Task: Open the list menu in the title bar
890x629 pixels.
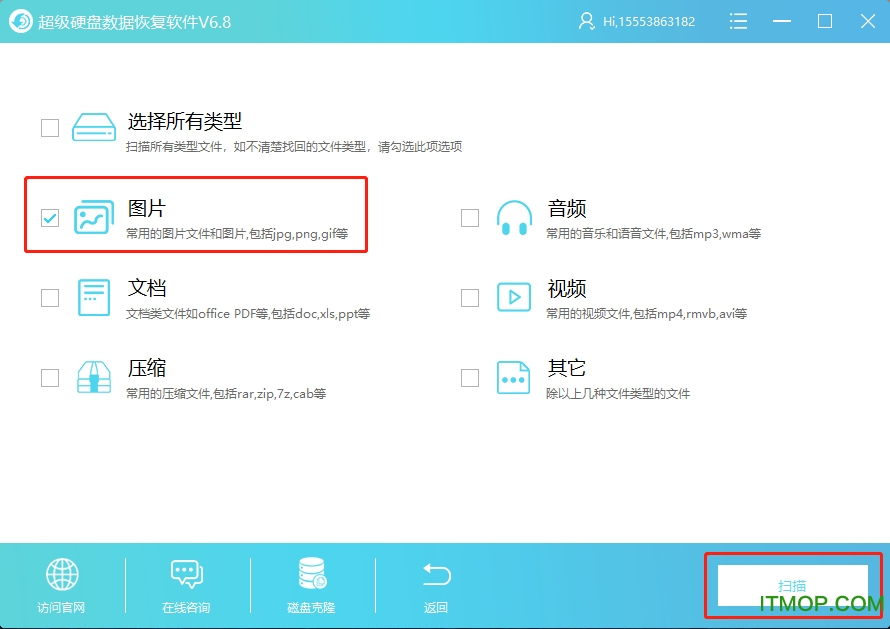Action: pyautogui.click(x=738, y=20)
